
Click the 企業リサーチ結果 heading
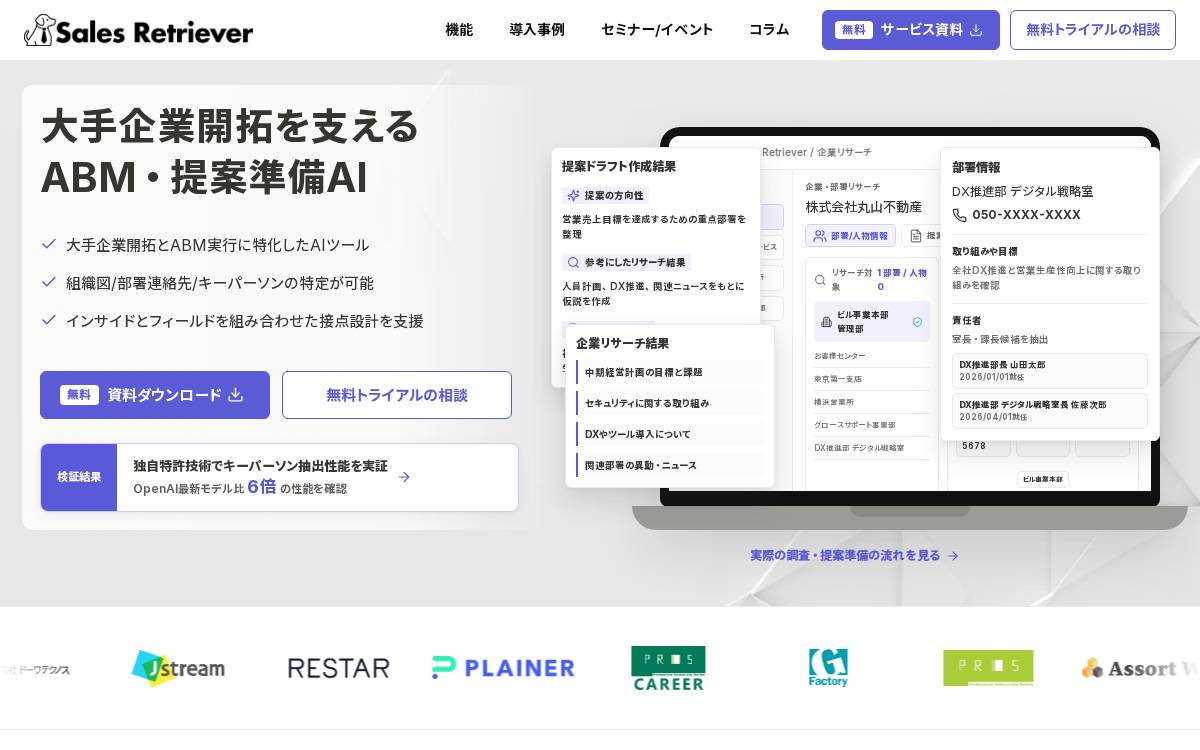[x=623, y=343]
